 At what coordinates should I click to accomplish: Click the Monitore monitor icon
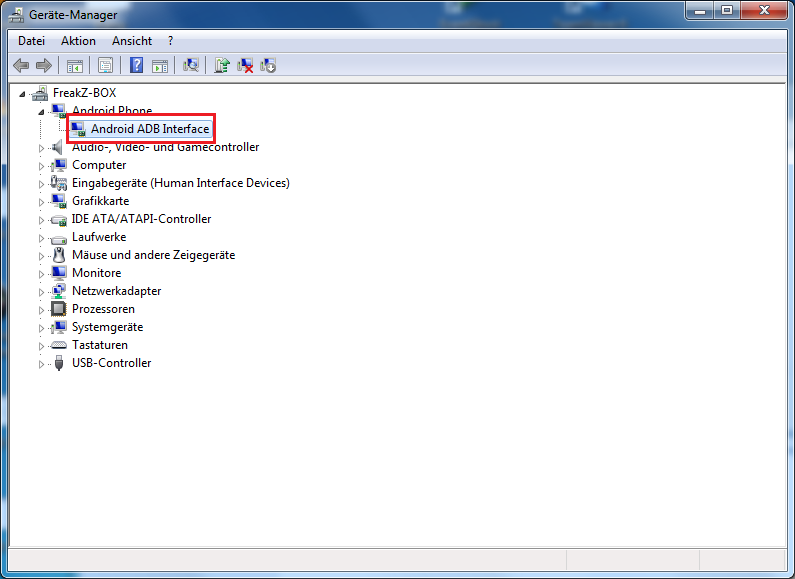tap(59, 273)
